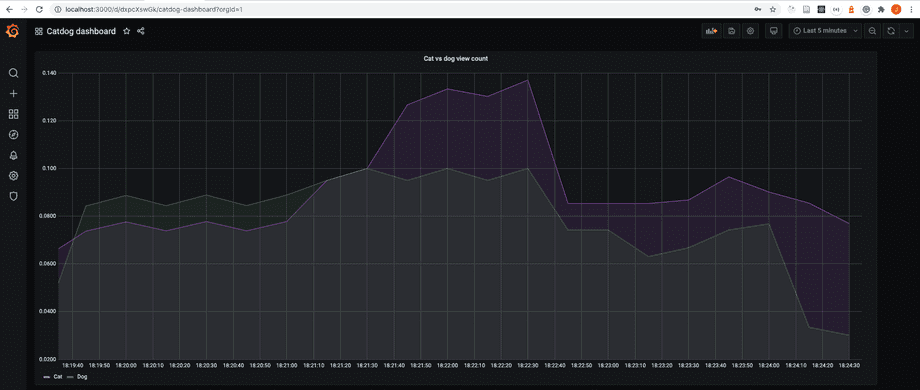Share the Catdog dashboard
This screenshot has width=920, height=390.
(x=141, y=31)
